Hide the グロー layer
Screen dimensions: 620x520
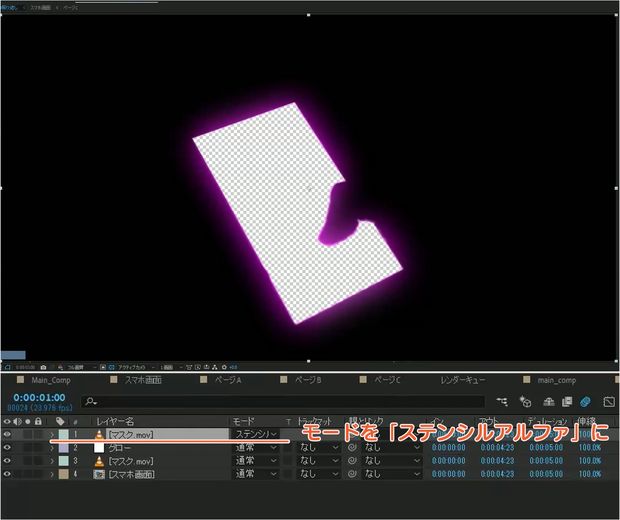[x=7, y=448]
